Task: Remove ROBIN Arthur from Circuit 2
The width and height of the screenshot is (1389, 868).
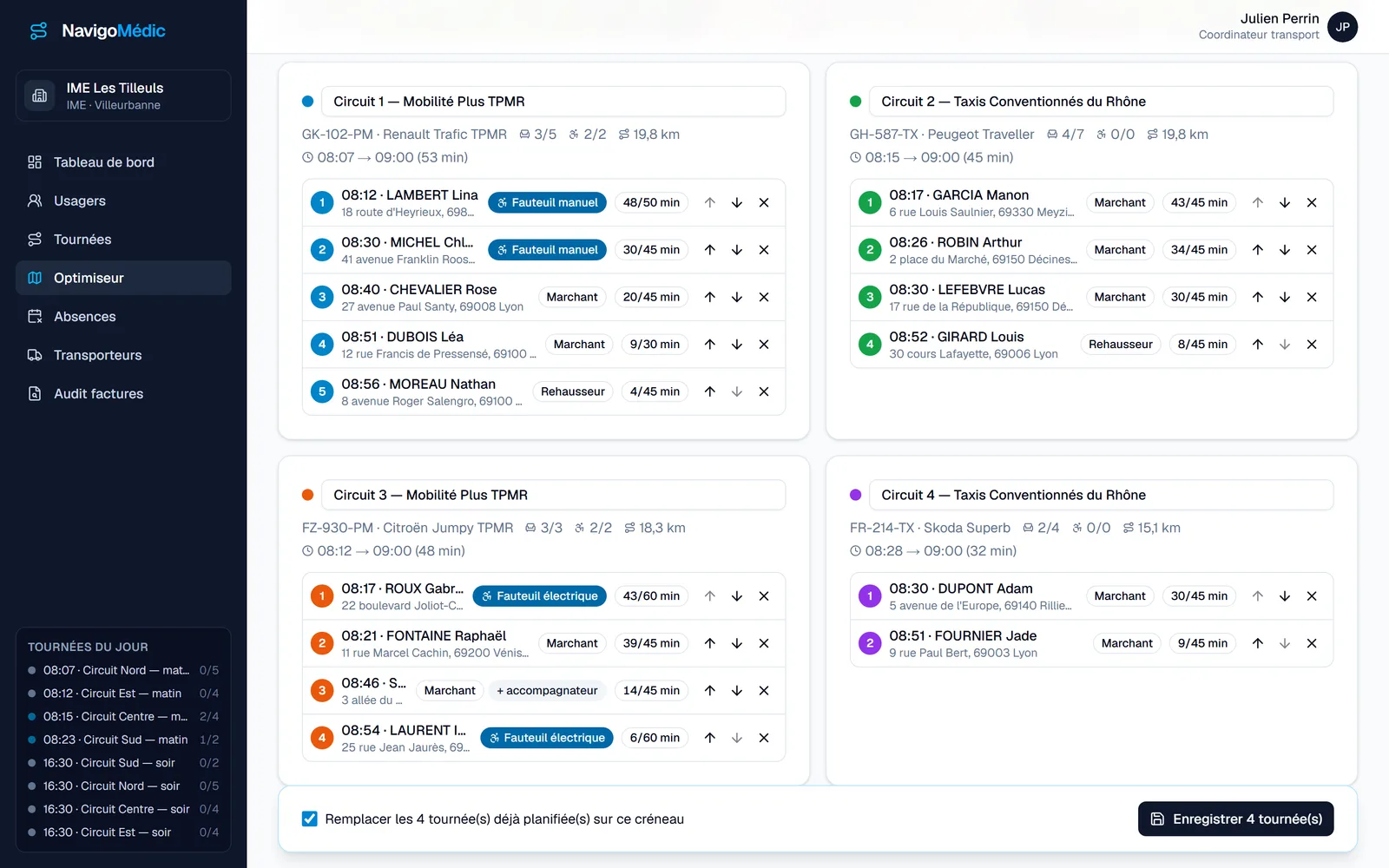Action: 1312,250
